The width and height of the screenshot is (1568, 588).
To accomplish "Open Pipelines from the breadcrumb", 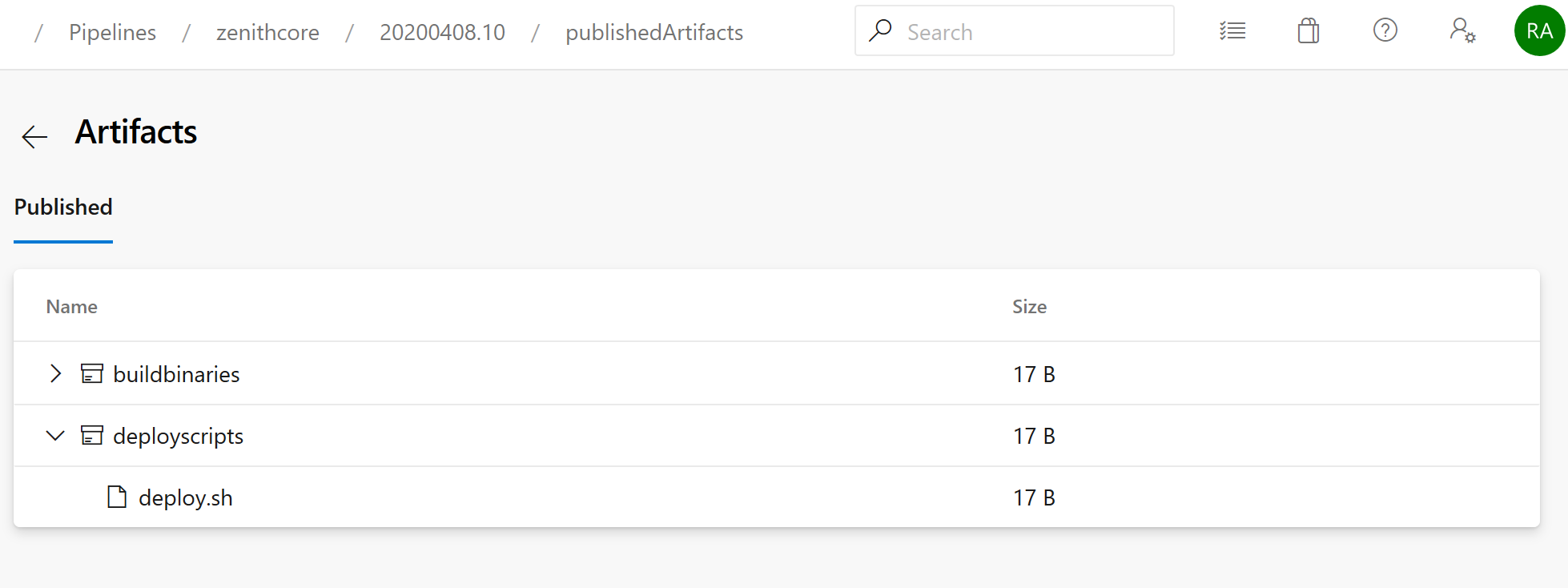I will click(111, 32).
